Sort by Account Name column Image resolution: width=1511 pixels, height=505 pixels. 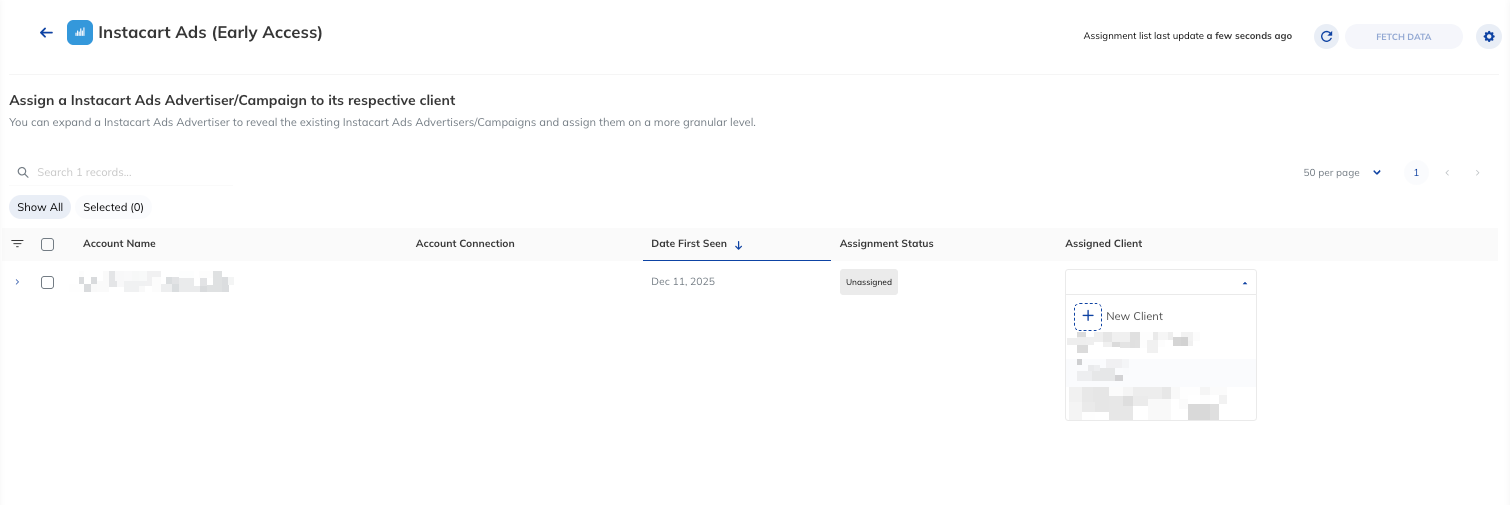(119, 244)
